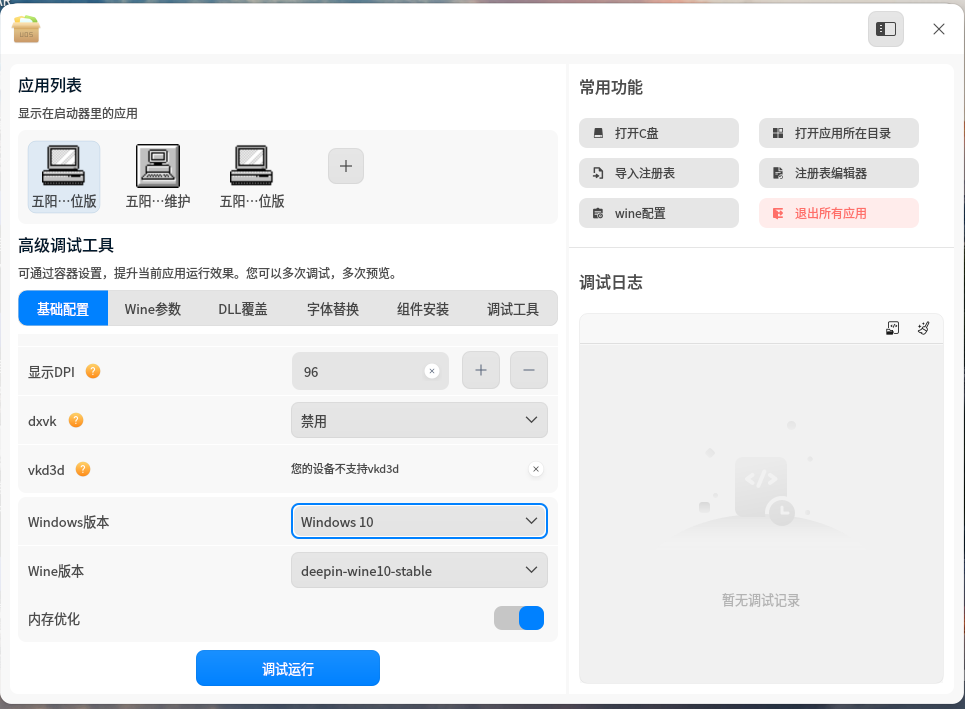Start 调试运行 debug run
The height and width of the screenshot is (709, 965).
tap(288, 668)
